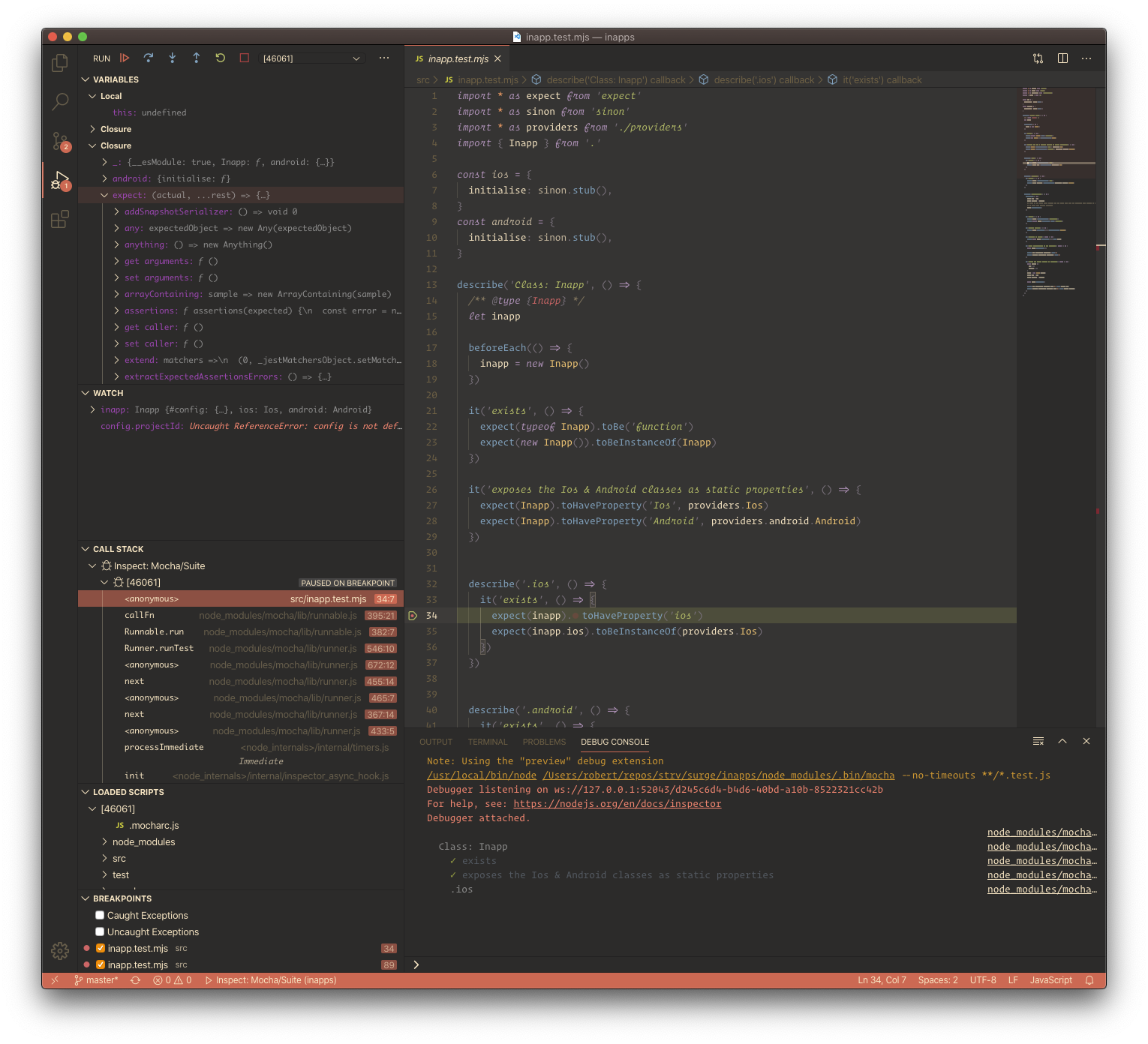Click the Step Over debug button
Screen dimensions: 1148x1044
pyautogui.click(x=149, y=58)
